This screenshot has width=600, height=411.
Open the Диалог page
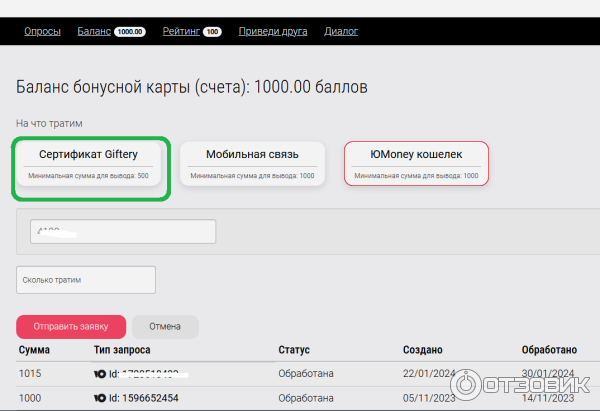pyautogui.click(x=341, y=31)
